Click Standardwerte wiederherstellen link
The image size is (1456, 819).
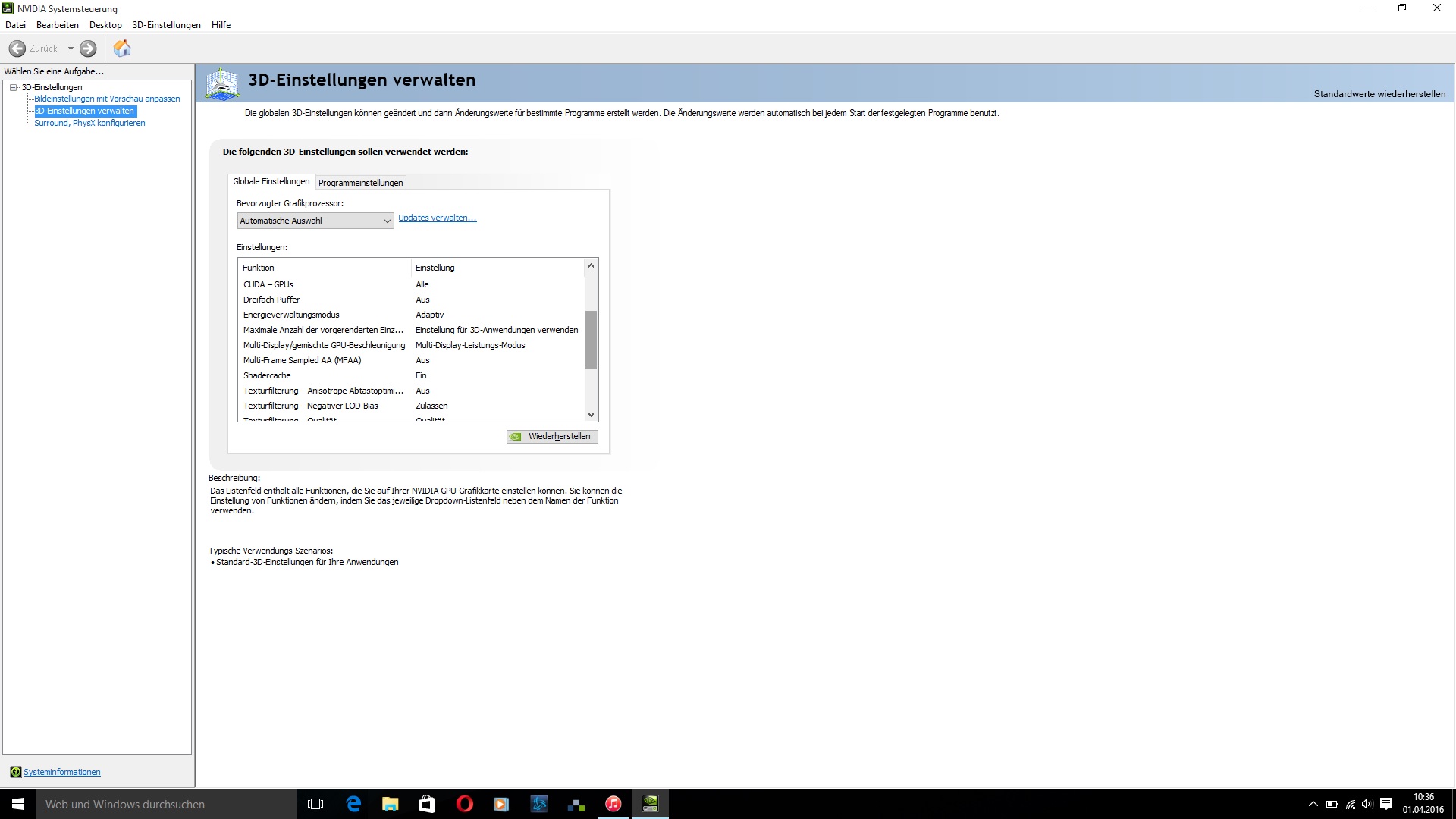point(1379,94)
